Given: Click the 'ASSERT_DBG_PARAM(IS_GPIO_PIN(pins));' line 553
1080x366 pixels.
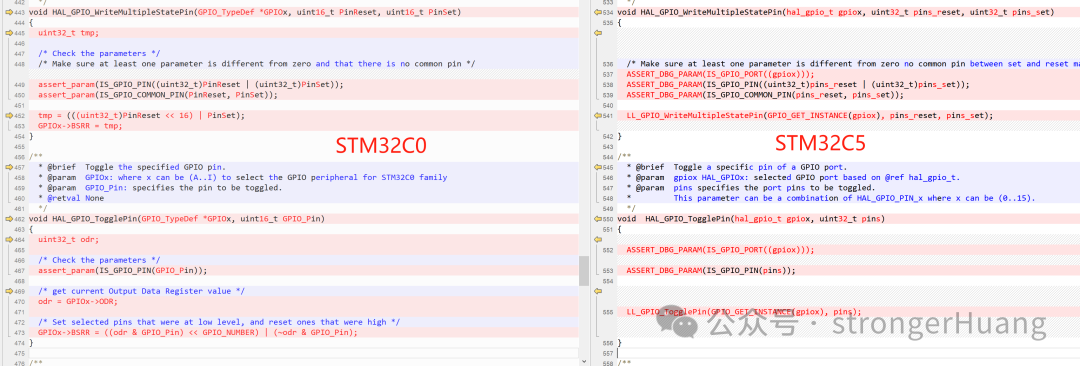Looking at the screenshot, I should pos(711,270).
